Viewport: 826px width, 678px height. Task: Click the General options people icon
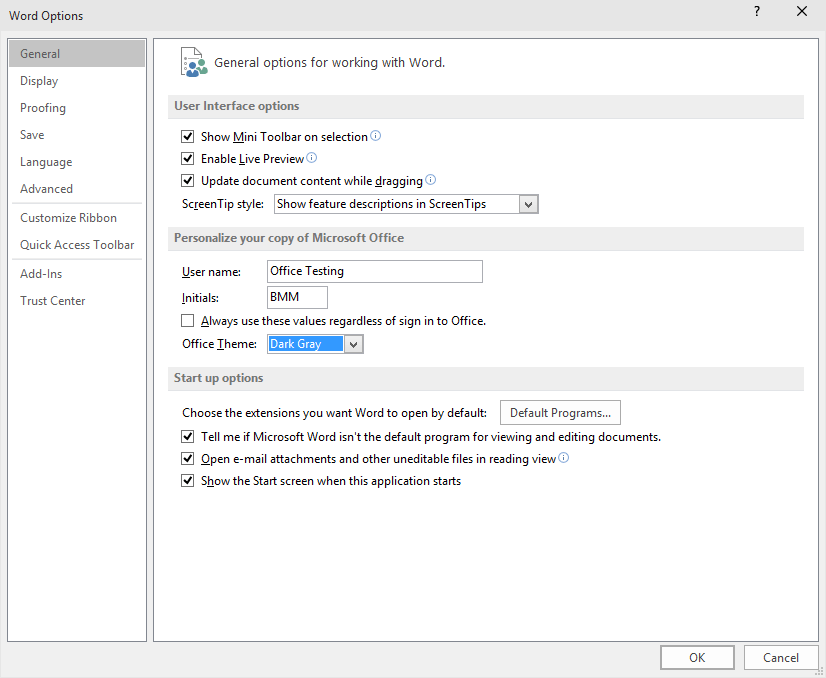[x=193, y=61]
